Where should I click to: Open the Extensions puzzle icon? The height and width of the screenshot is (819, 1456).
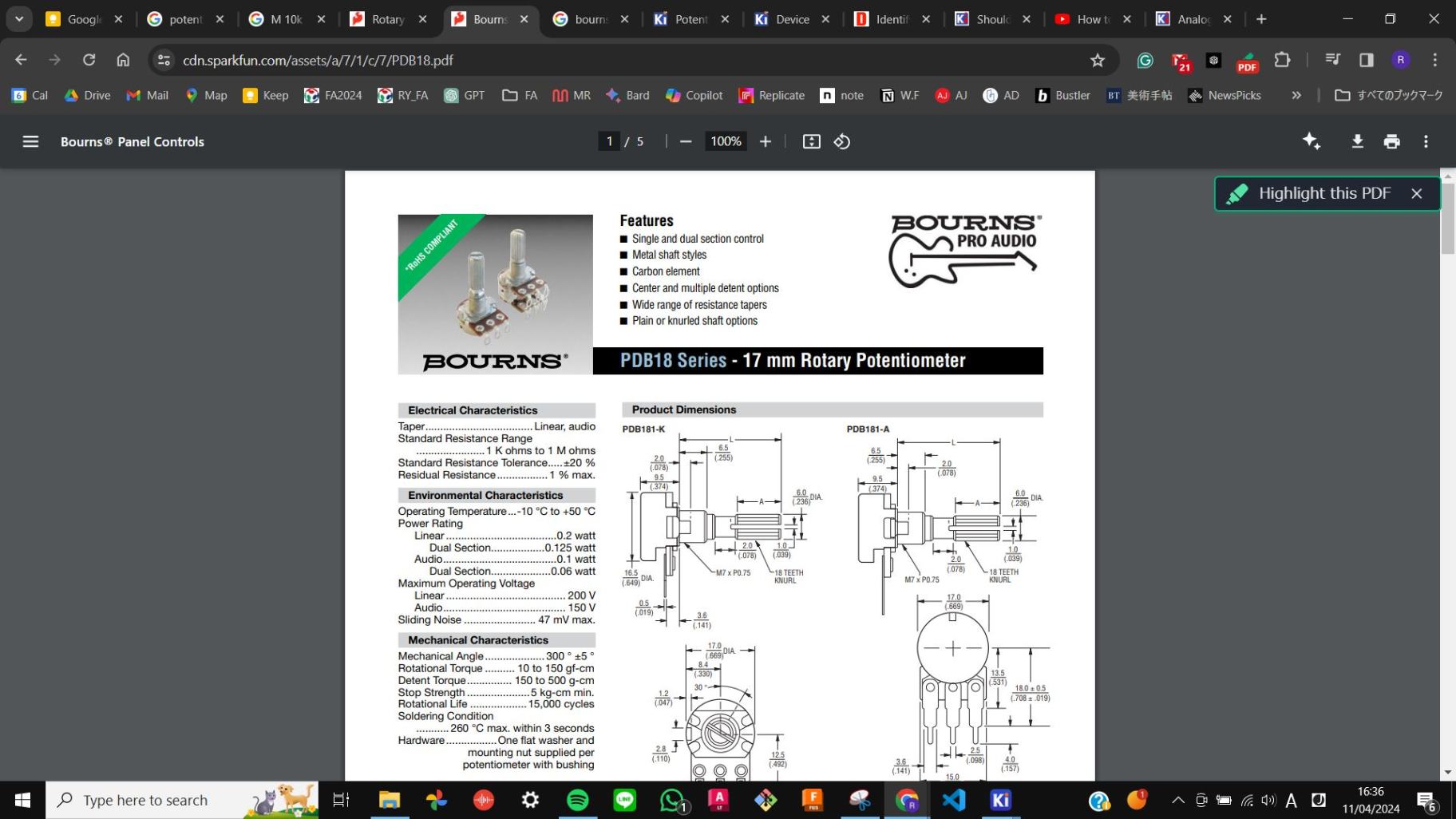1282,60
